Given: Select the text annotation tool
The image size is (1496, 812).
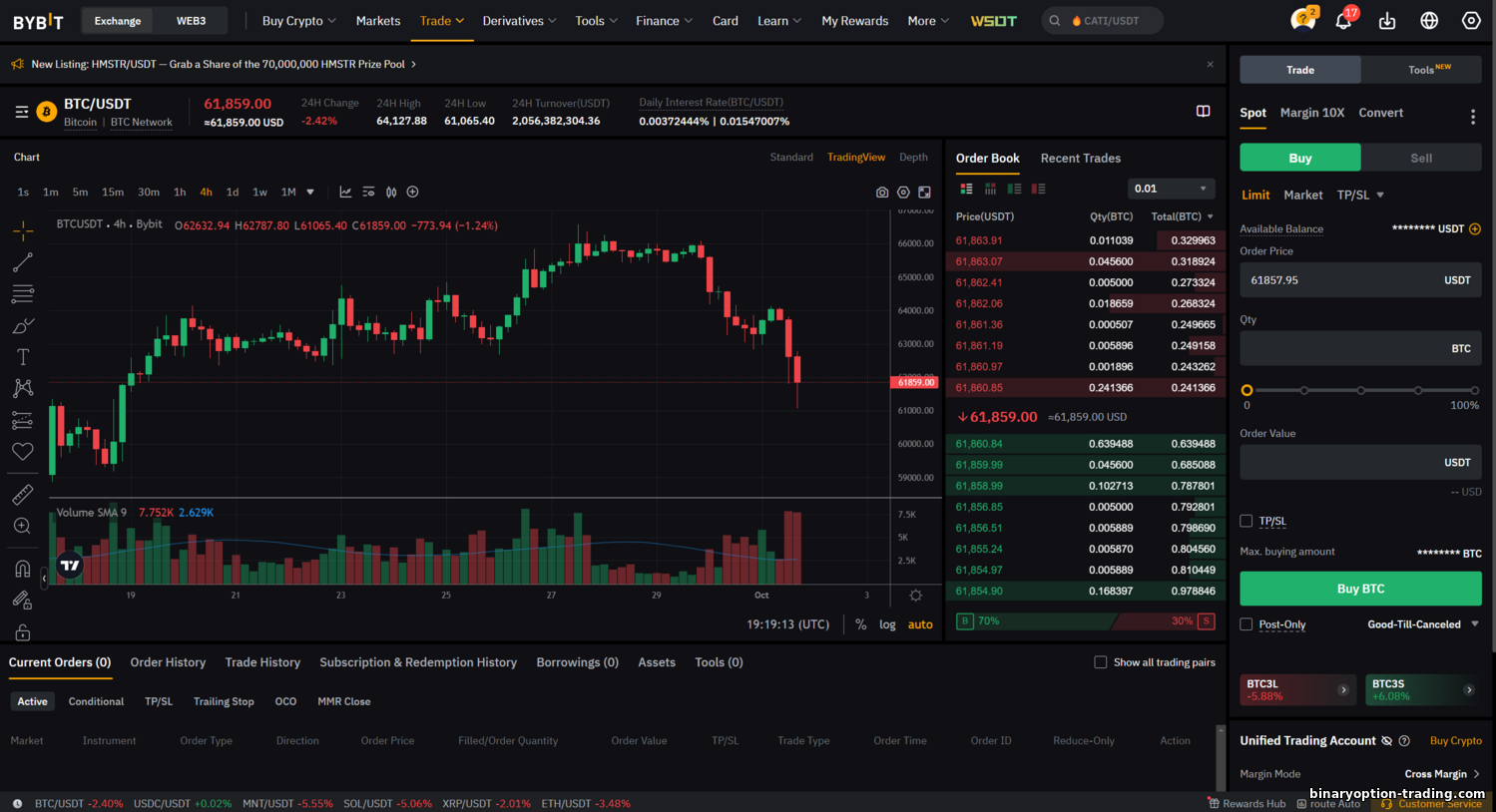Looking at the screenshot, I should coord(23,357).
